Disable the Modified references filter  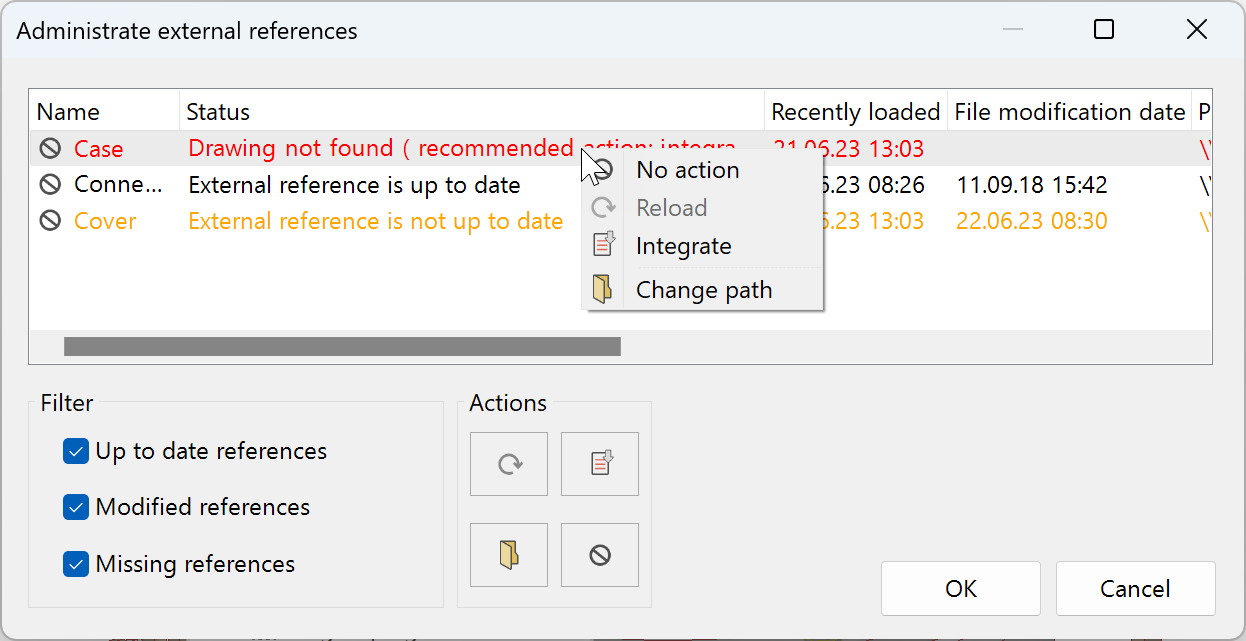(x=76, y=507)
